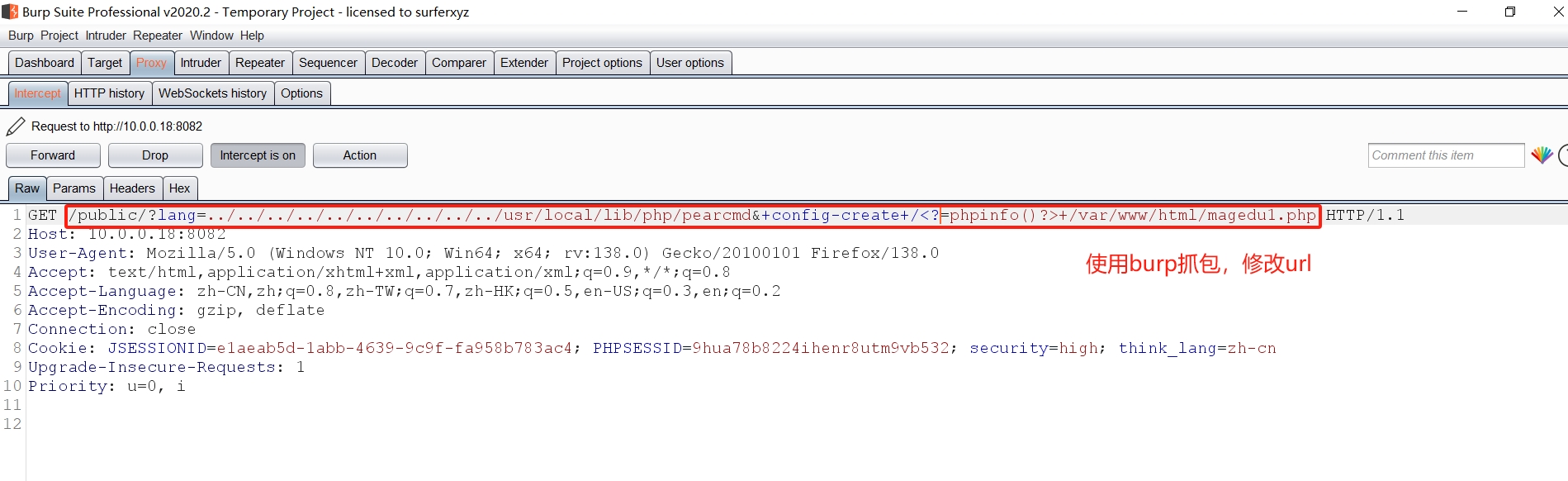Close the Burp Suite window
The image size is (1568, 481).
(1557, 12)
